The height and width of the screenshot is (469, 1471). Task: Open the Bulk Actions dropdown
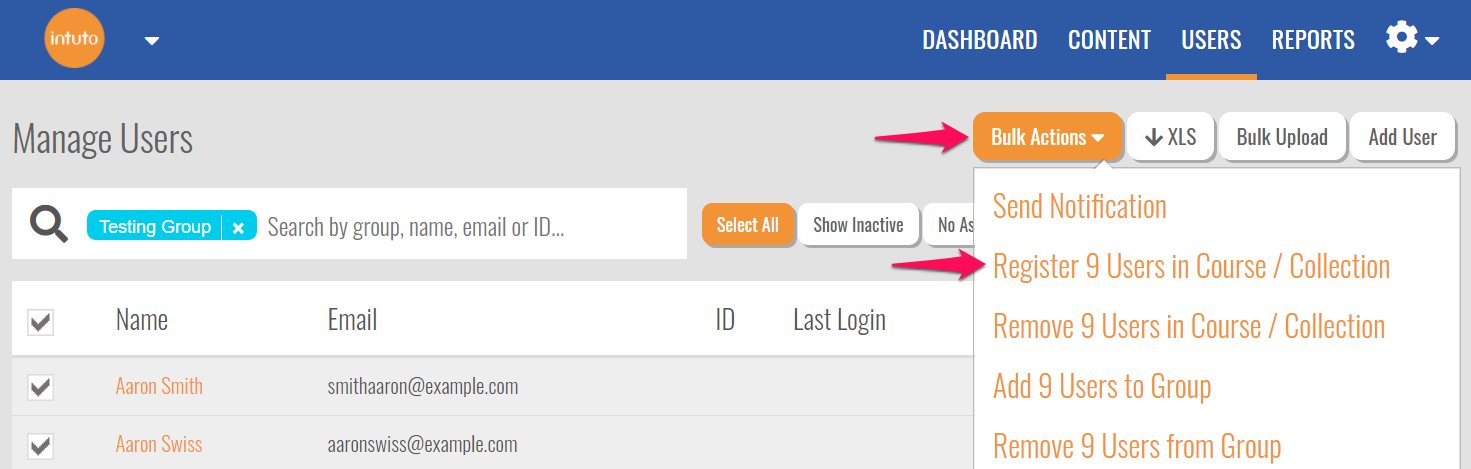tap(1047, 137)
